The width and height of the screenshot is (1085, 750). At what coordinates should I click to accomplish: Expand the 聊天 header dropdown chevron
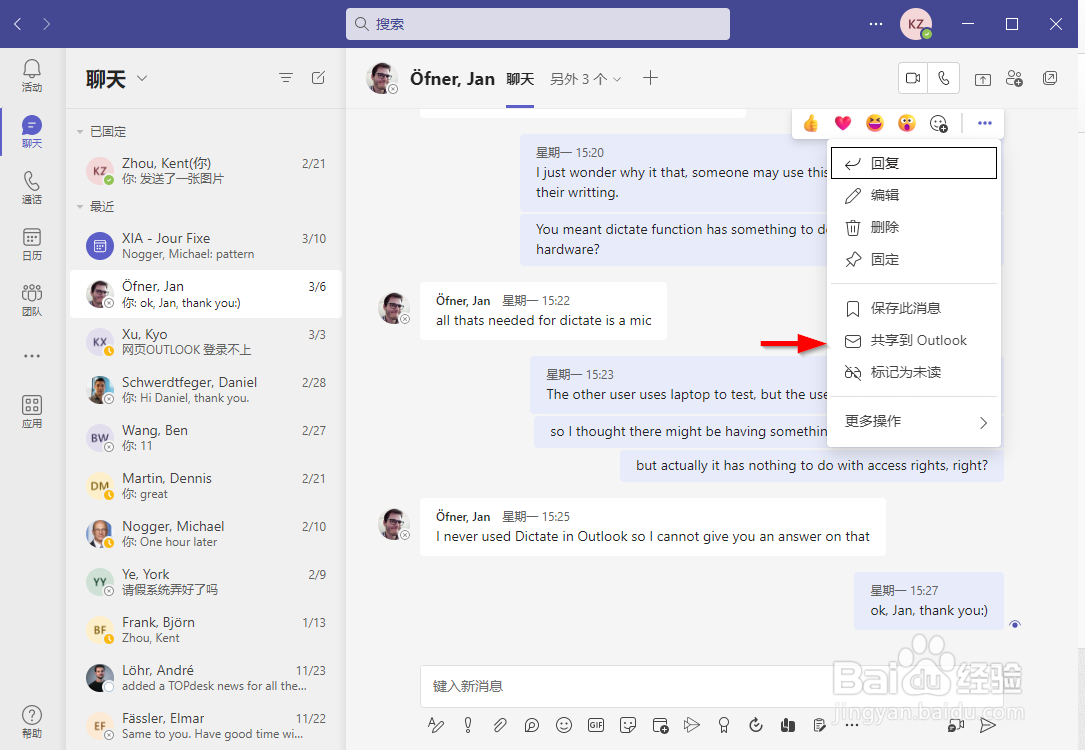point(142,78)
